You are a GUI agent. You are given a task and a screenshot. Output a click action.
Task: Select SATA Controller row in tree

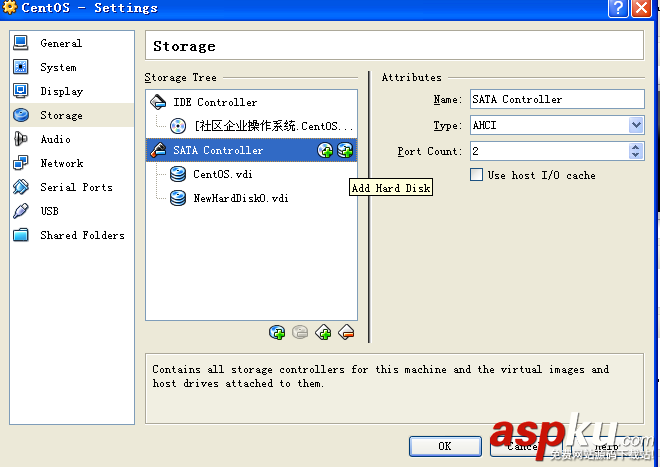[251, 150]
